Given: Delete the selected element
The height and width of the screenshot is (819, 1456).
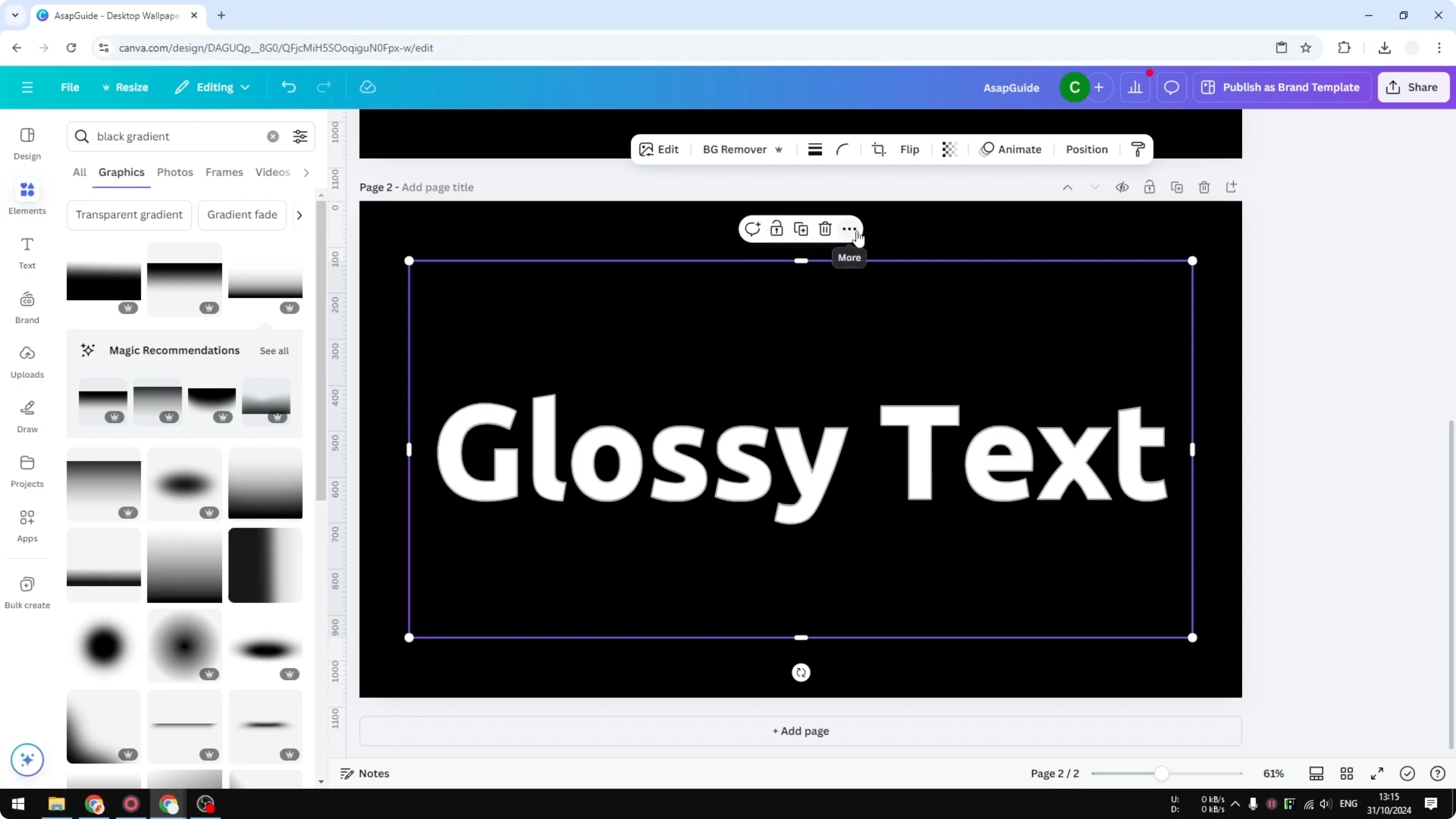Looking at the screenshot, I should tap(825, 229).
